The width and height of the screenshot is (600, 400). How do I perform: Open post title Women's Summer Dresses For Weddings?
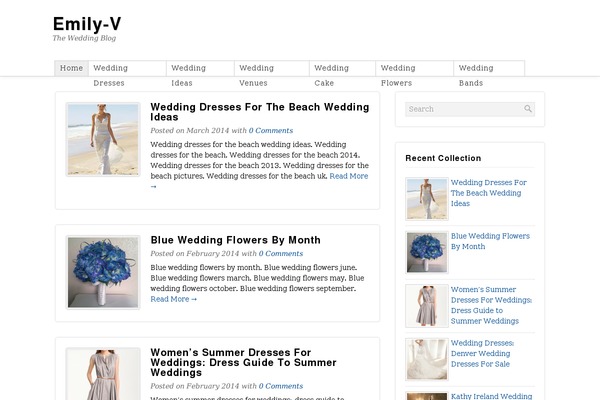pos(243,362)
